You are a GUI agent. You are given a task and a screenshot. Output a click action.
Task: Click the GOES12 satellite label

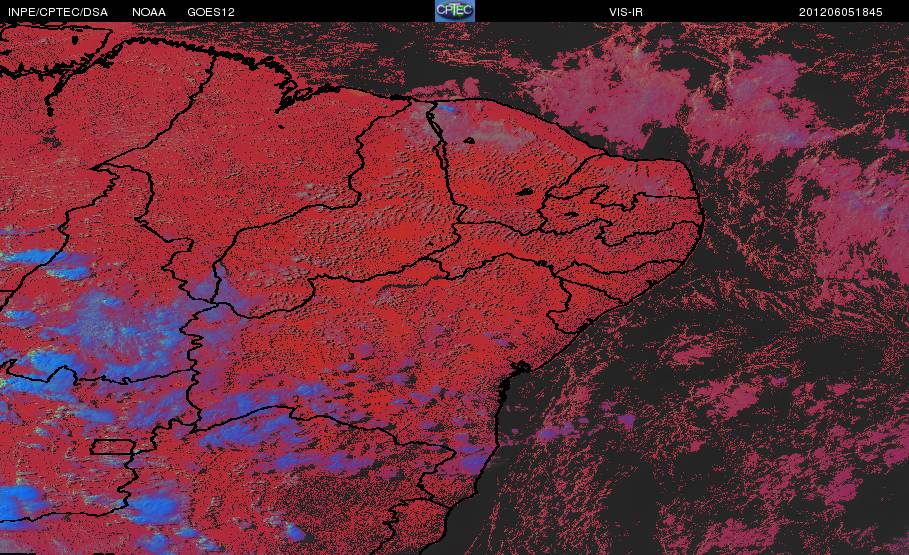click(211, 12)
